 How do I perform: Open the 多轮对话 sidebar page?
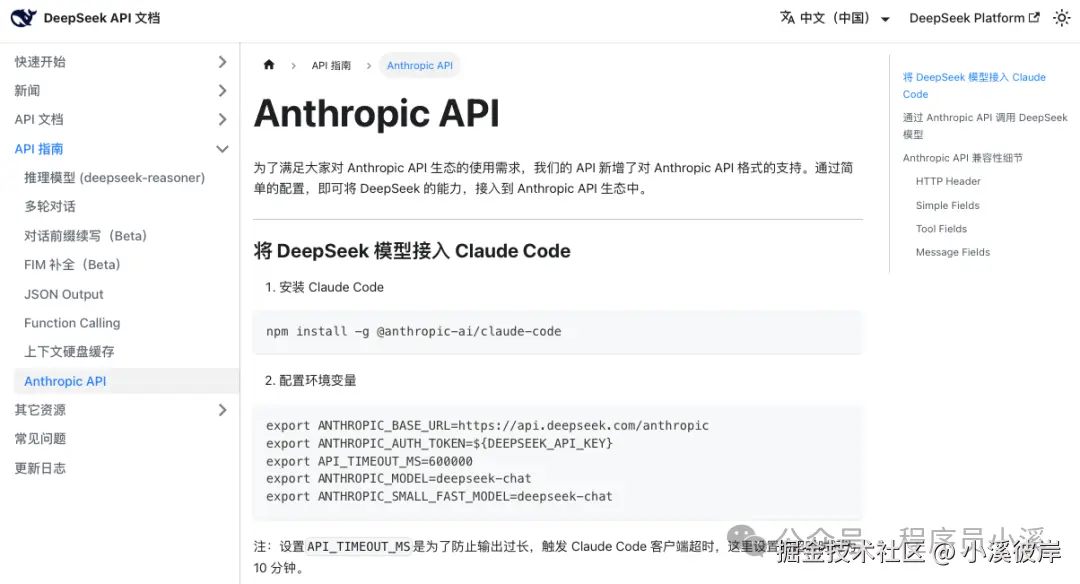[50, 207]
